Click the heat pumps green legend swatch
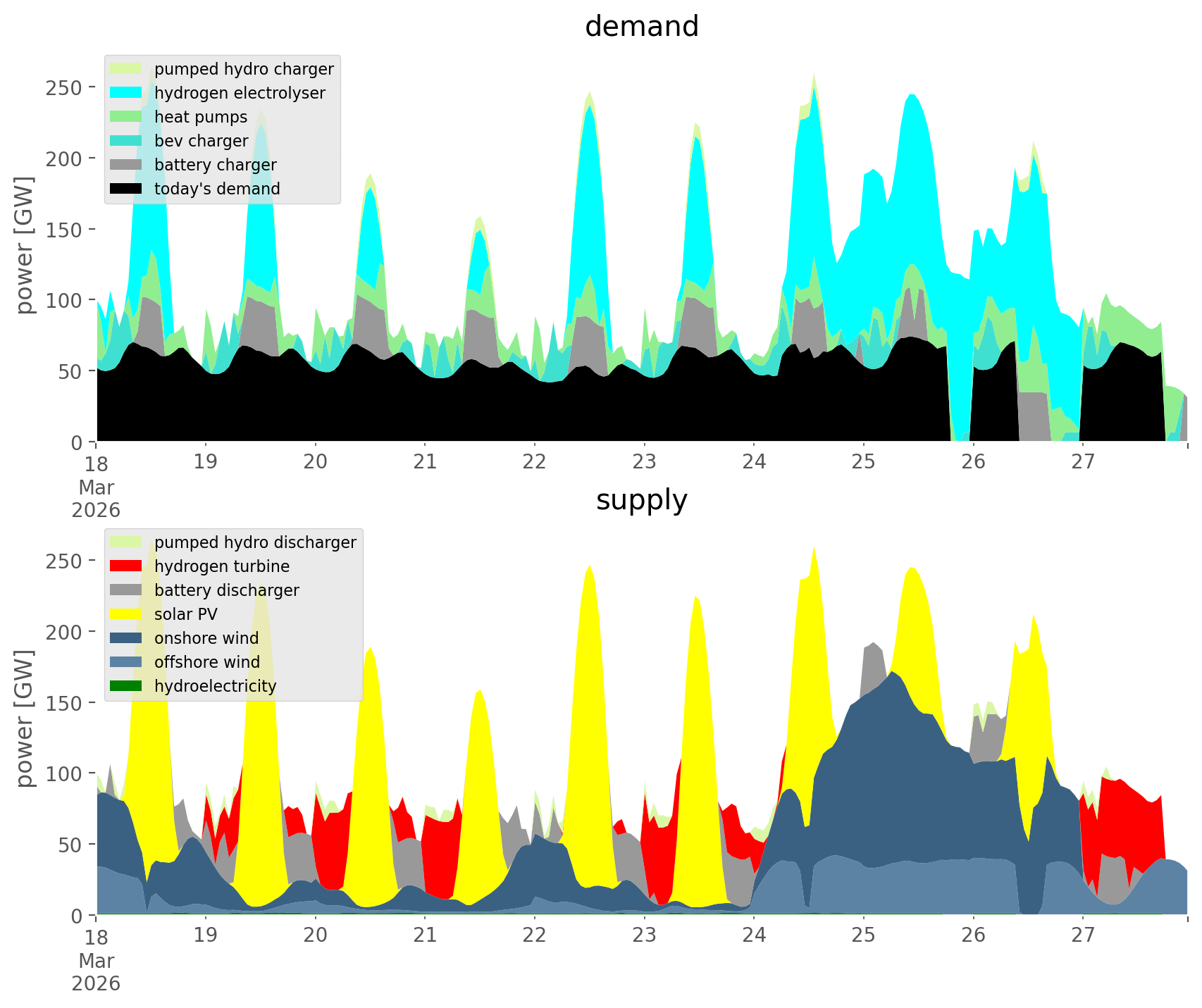 127,117
